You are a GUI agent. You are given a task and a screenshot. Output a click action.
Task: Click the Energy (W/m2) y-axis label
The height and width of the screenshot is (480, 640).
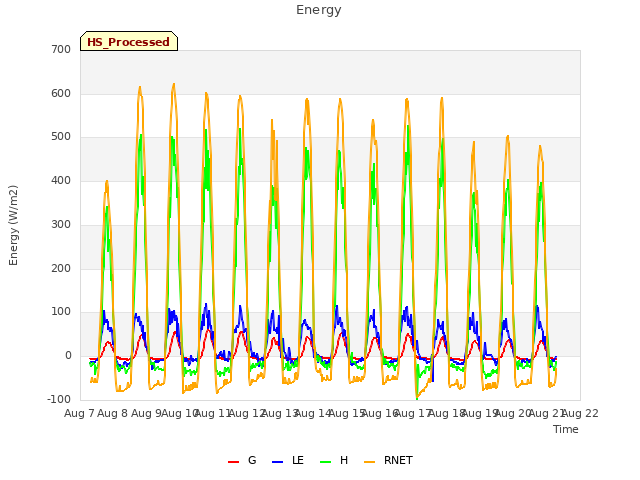click(13, 225)
